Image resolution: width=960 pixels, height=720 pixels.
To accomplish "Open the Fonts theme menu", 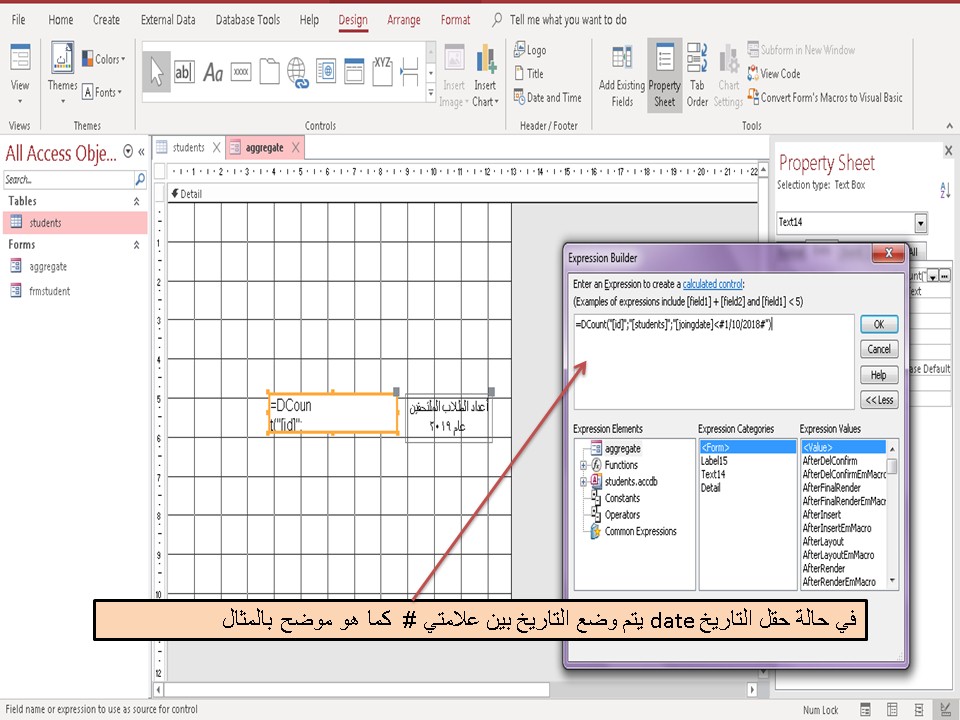I will click(102, 92).
